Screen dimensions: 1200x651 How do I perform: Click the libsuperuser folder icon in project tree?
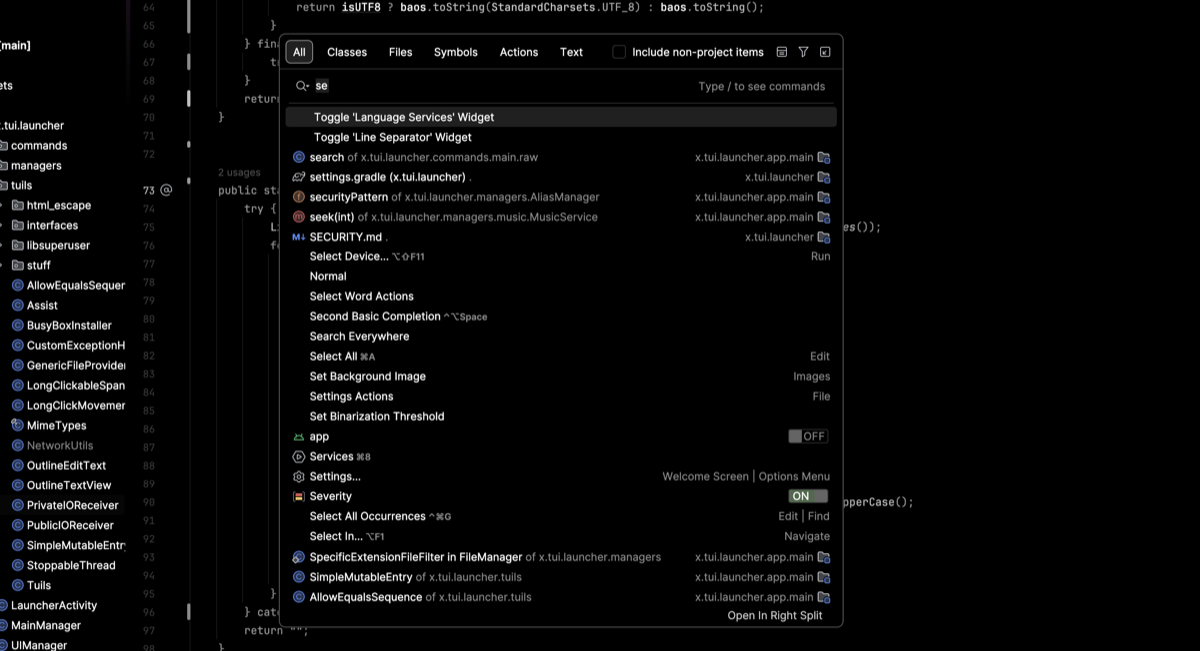point(18,245)
